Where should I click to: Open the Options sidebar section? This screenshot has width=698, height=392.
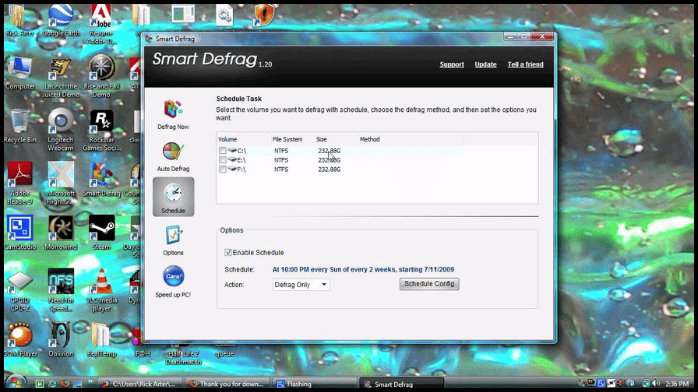(173, 240)
